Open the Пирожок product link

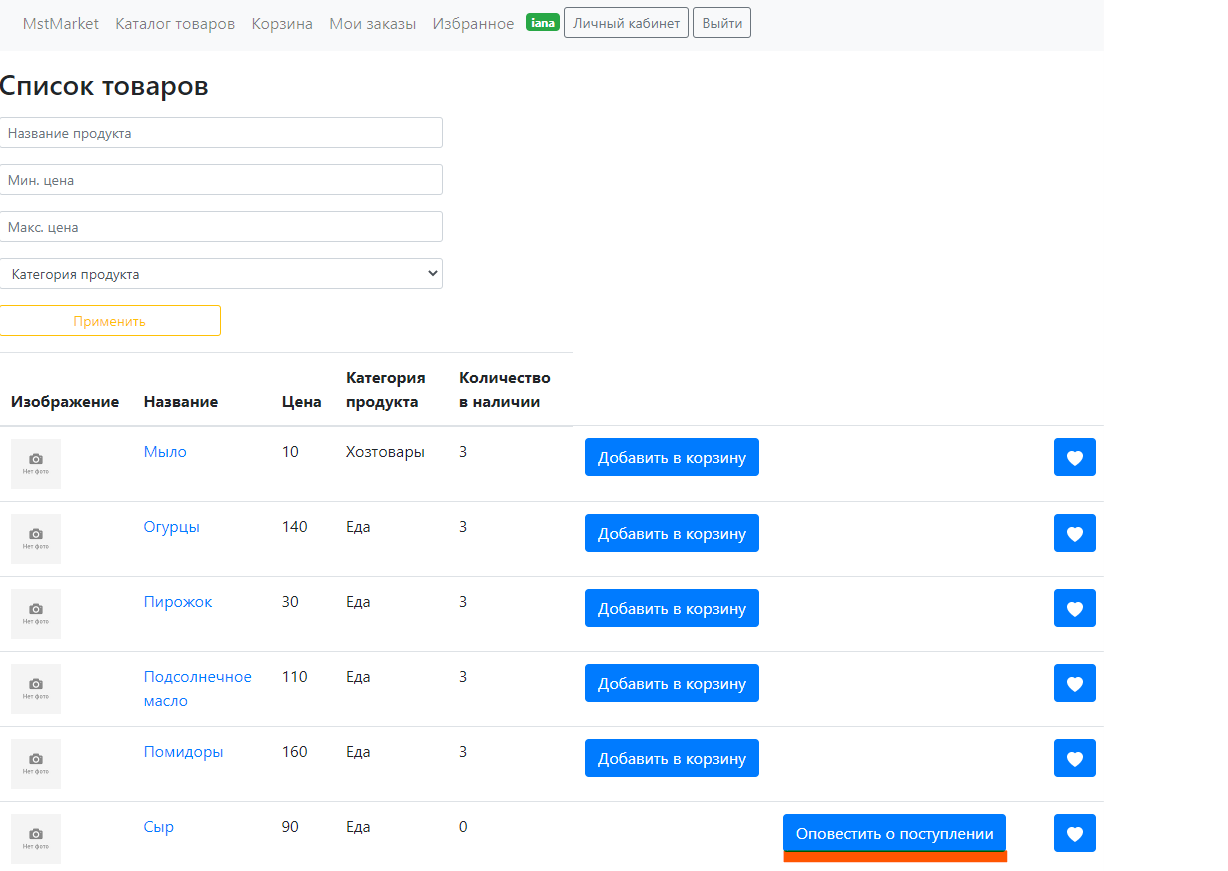click(178, 602)
